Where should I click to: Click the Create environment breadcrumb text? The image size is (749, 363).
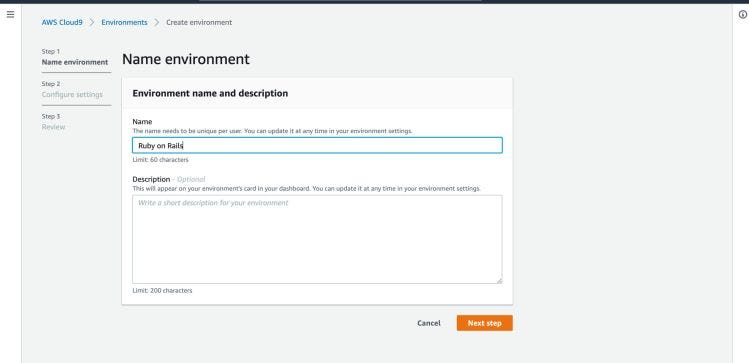(x=199, y=22)
